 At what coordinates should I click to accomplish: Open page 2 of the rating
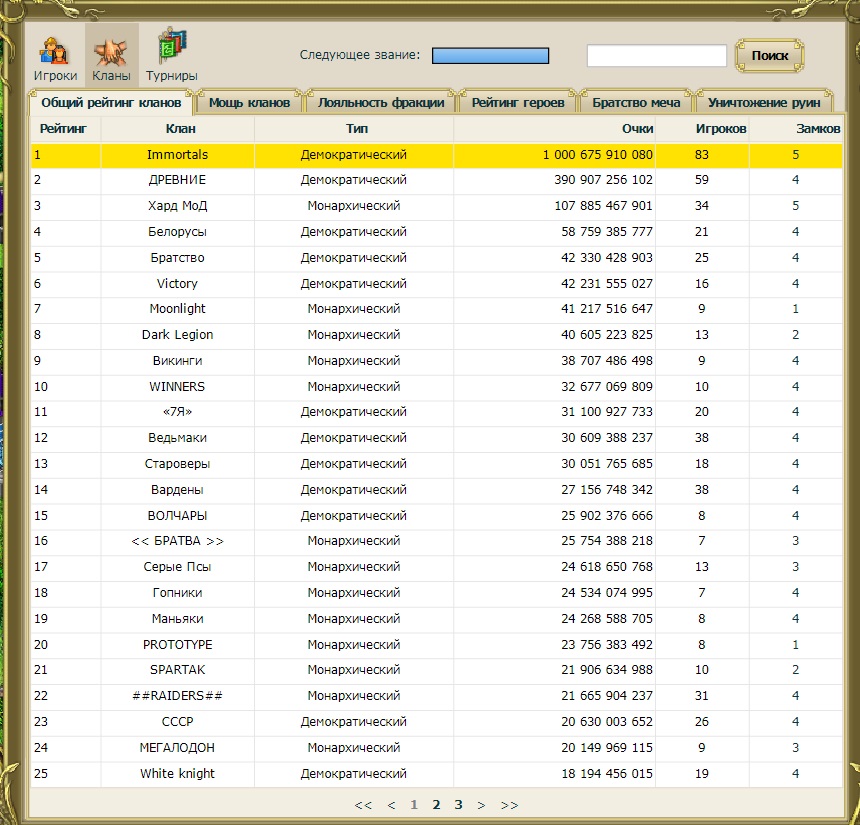point(436,805)
